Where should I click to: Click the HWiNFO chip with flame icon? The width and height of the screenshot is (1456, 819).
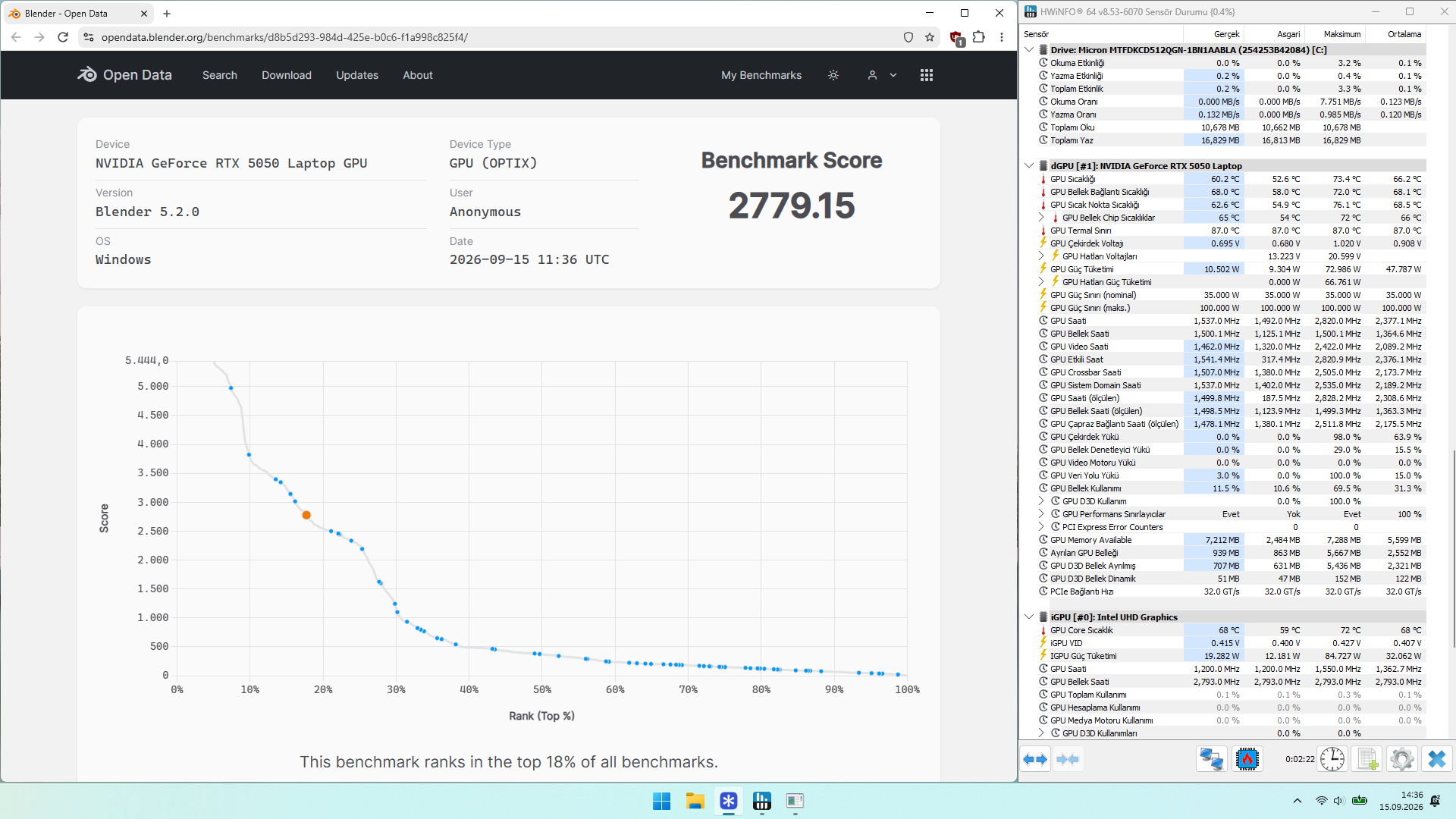(x=1247, y=759)
